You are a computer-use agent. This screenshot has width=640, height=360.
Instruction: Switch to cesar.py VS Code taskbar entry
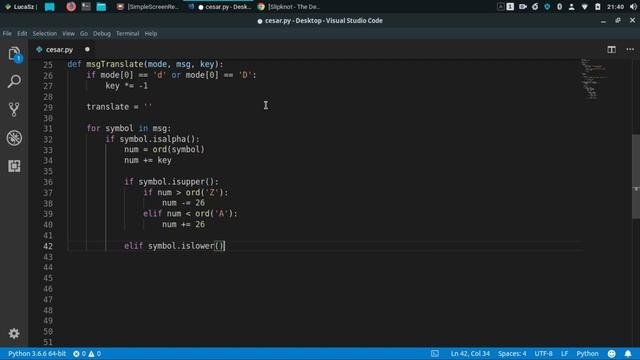[x=220, y=7]
